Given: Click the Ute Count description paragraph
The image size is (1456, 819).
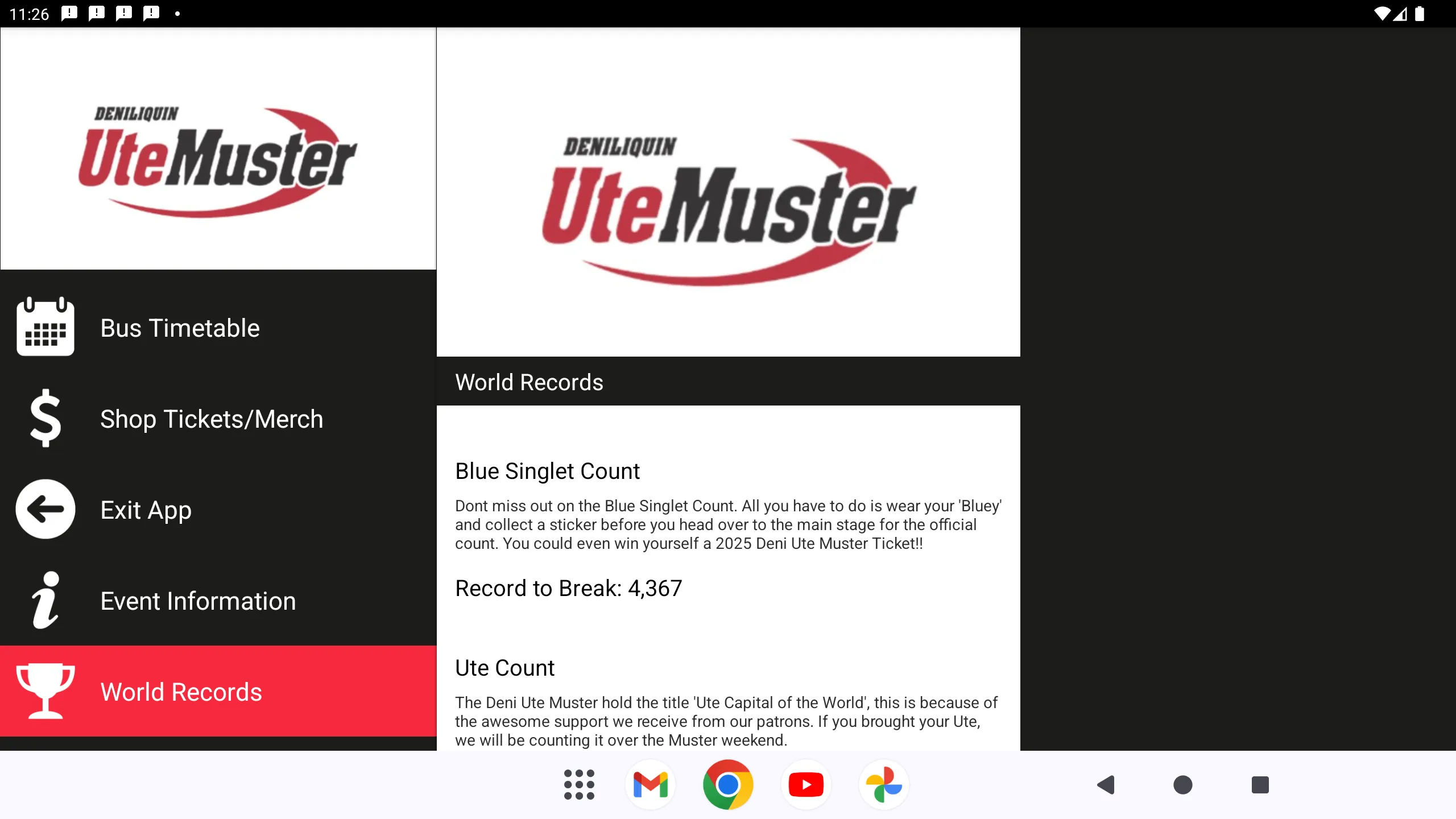Looking at the screenshot, I should point(726,721).
